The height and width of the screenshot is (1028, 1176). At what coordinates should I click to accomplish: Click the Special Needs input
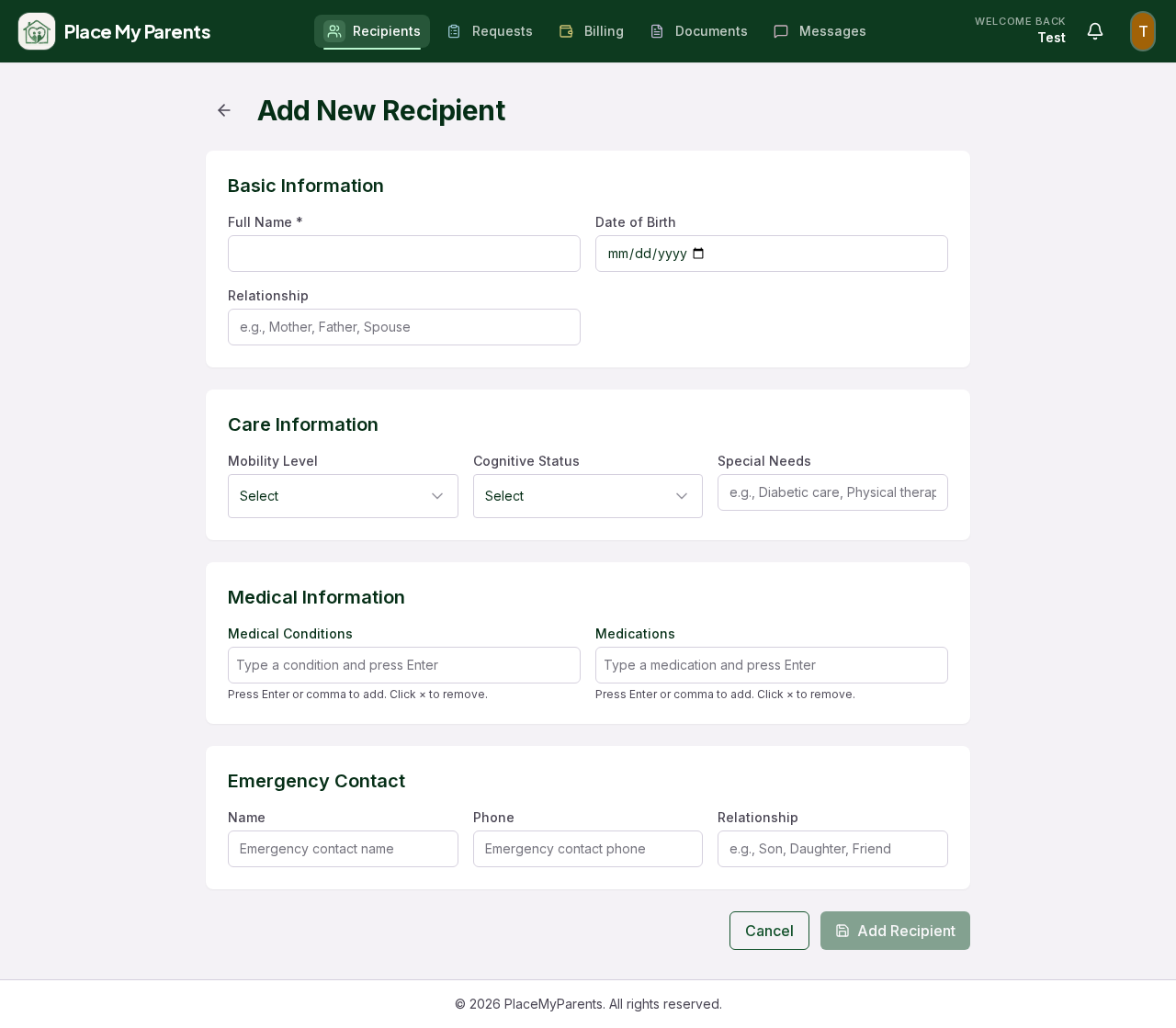[x=832, y=492]
